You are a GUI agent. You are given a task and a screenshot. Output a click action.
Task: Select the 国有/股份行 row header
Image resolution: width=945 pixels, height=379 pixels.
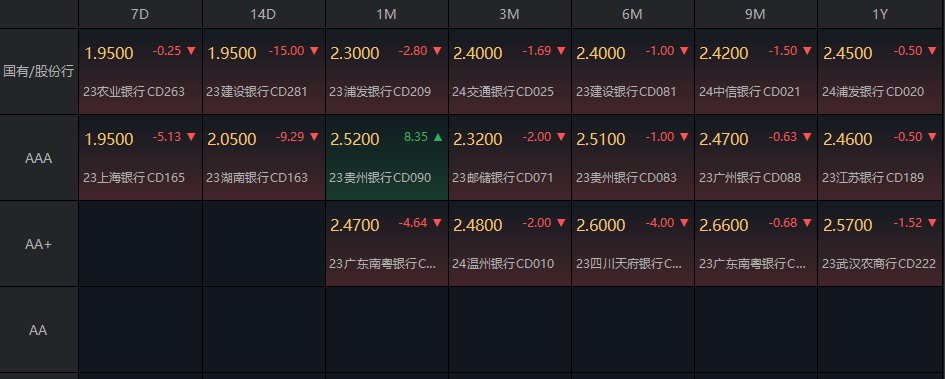click(x=39, y=71)
